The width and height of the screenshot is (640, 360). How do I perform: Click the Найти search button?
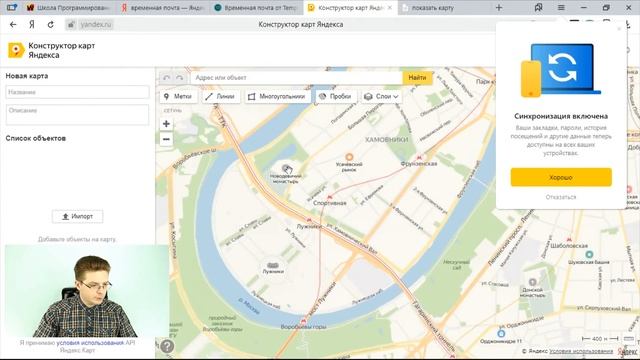[x=417, y=78]
